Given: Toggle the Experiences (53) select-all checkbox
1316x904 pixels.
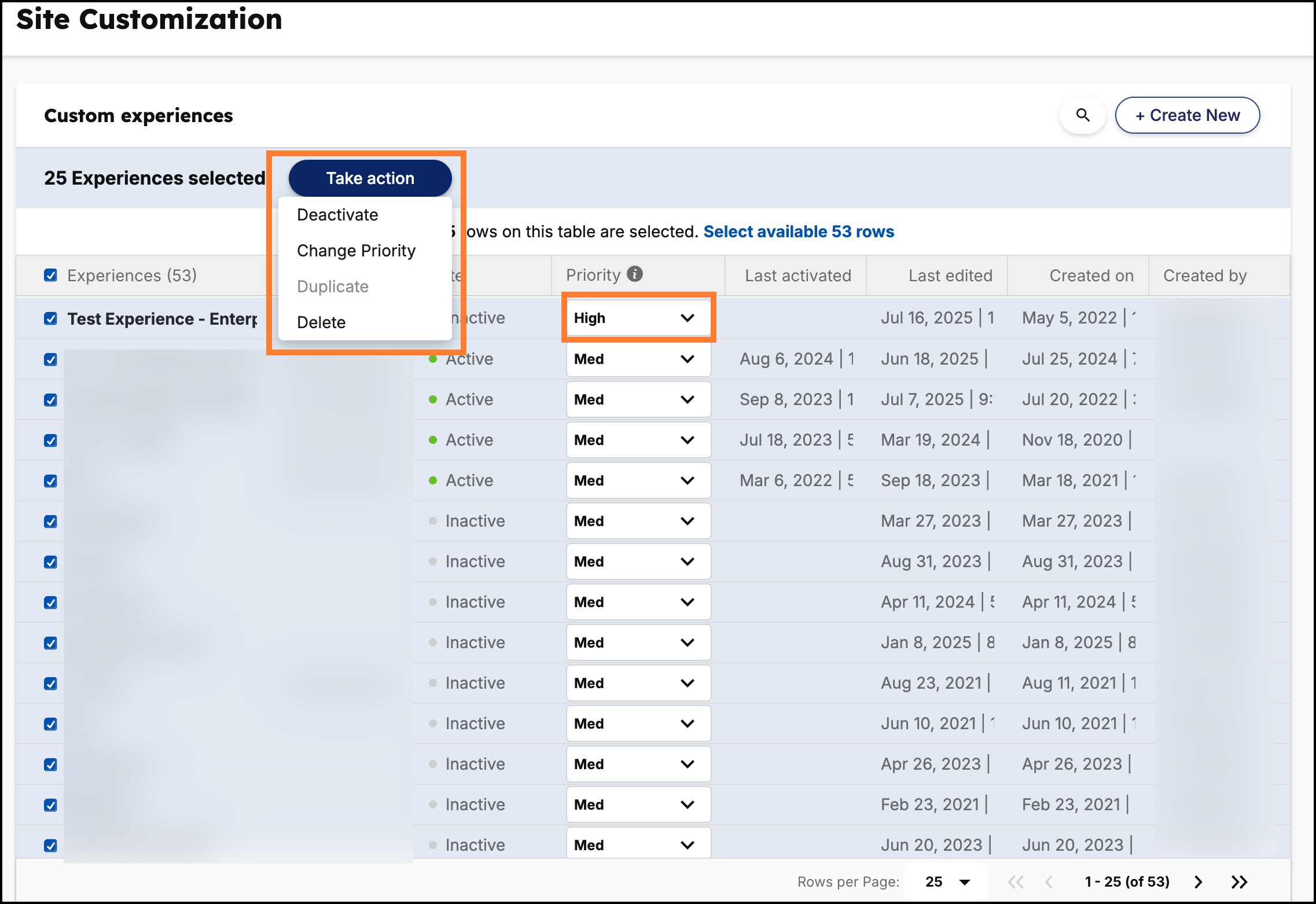Looking at the screenshot, I should [x=51, y=275].
